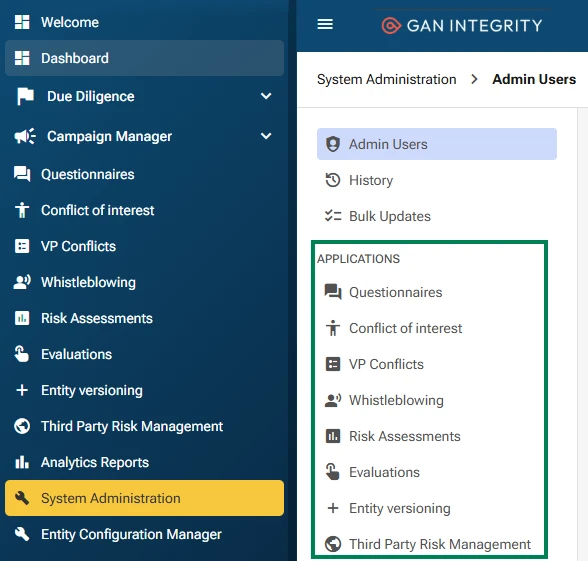Viewport: 588px width, 561px height.
Task: Open History in admin panel
Action: [x=437, y=180]
